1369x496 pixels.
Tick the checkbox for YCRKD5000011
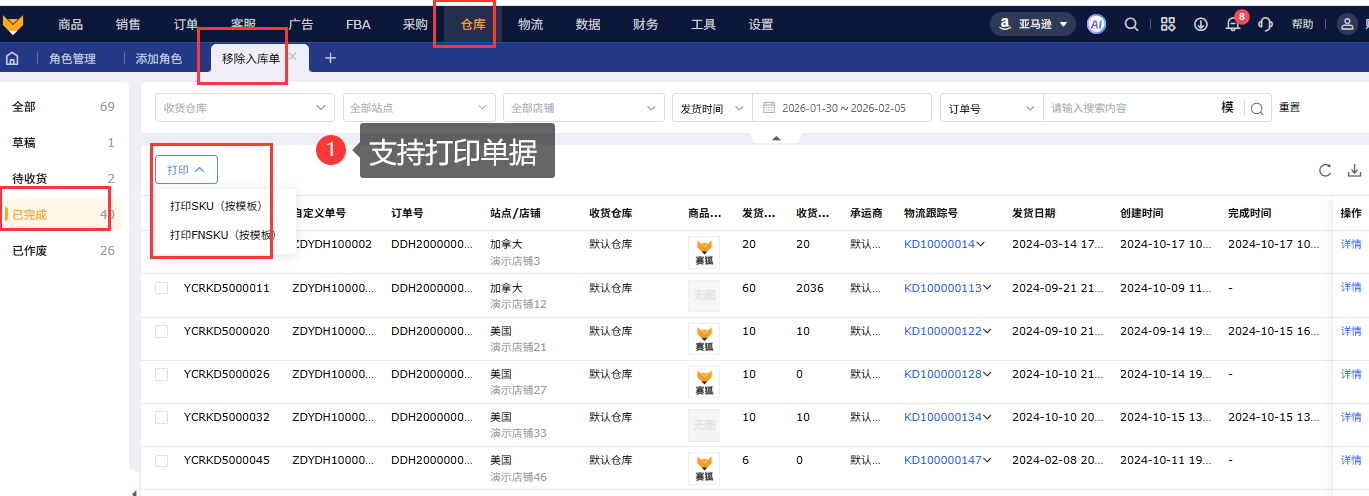click(x=162, y=288)
